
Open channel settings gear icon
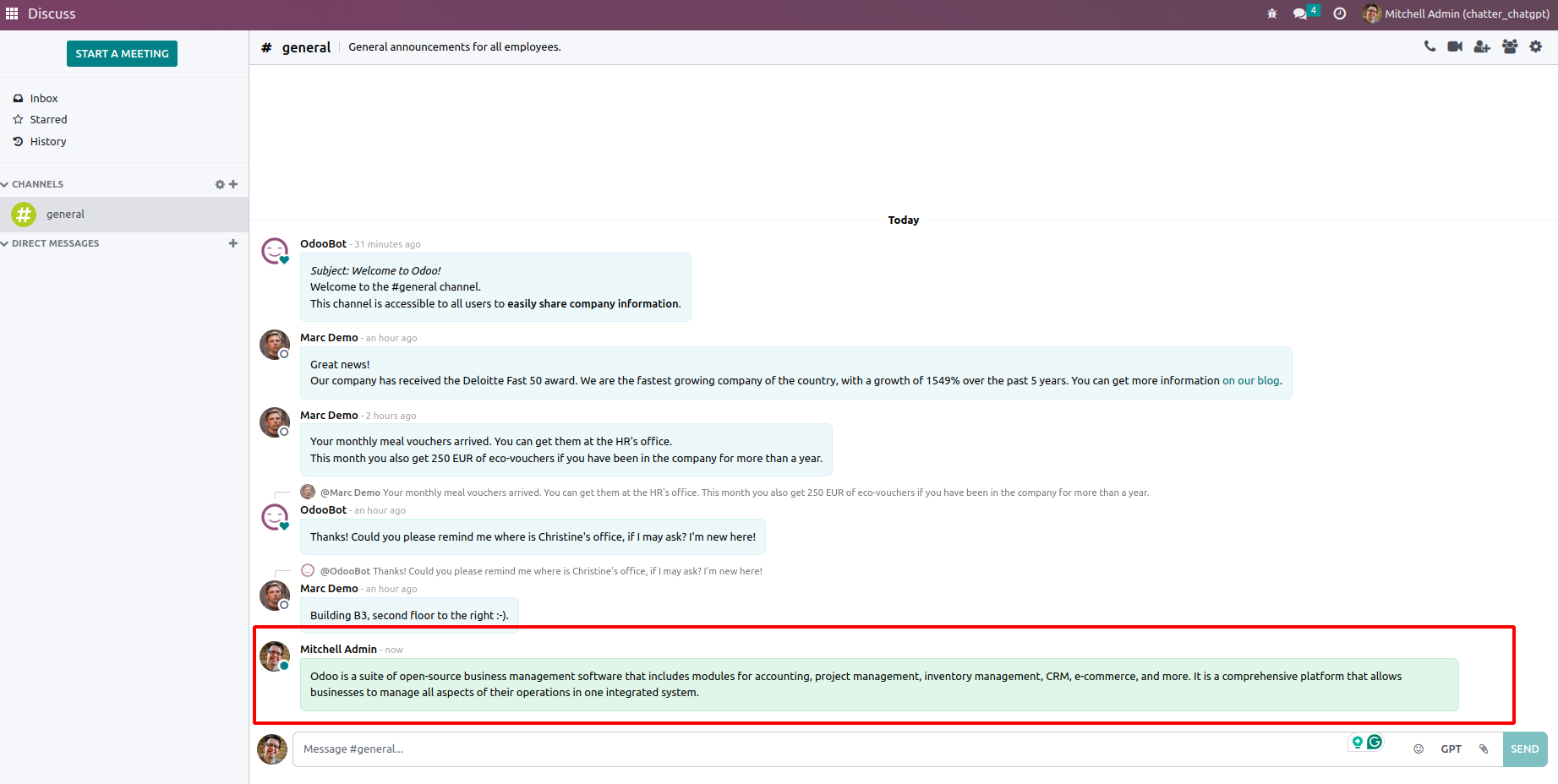(x=1536, y=46)
